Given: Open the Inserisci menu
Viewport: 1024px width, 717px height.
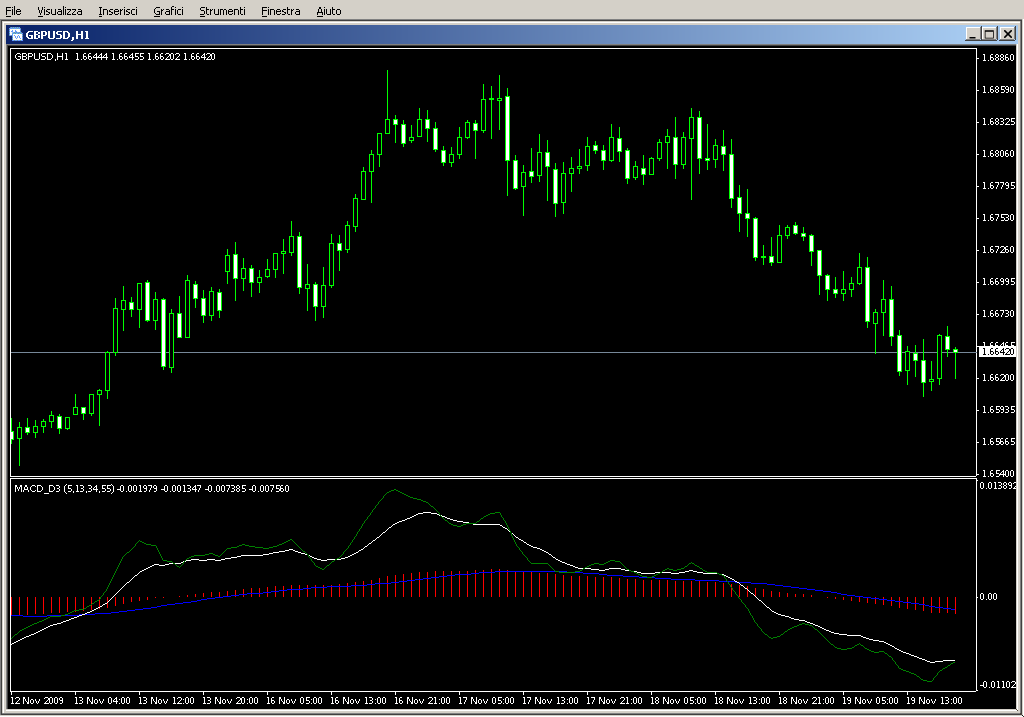Looking at the screenshot, I should (x=118, y=11).
